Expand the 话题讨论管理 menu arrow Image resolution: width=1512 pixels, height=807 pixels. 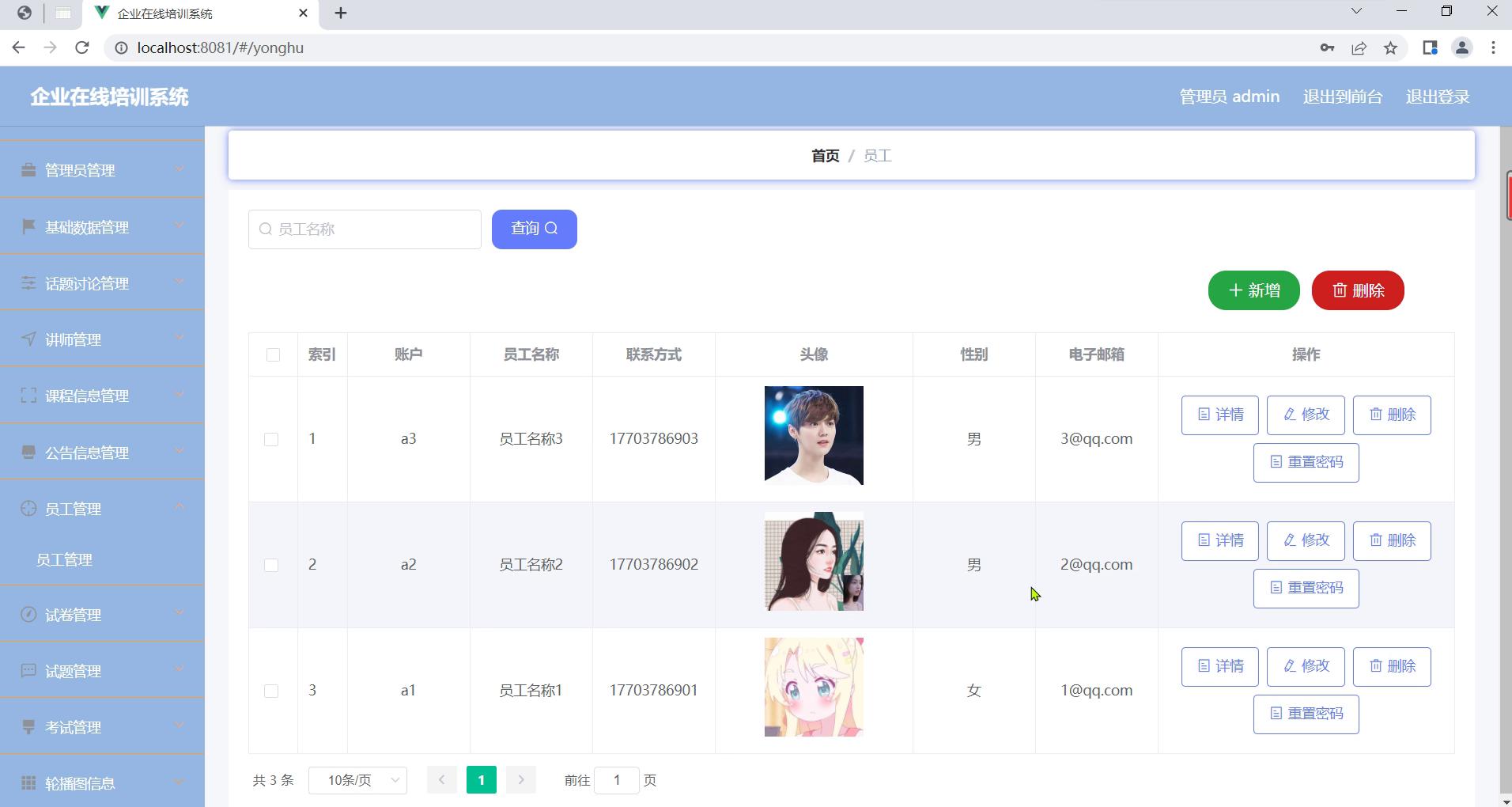pos(180,282)
